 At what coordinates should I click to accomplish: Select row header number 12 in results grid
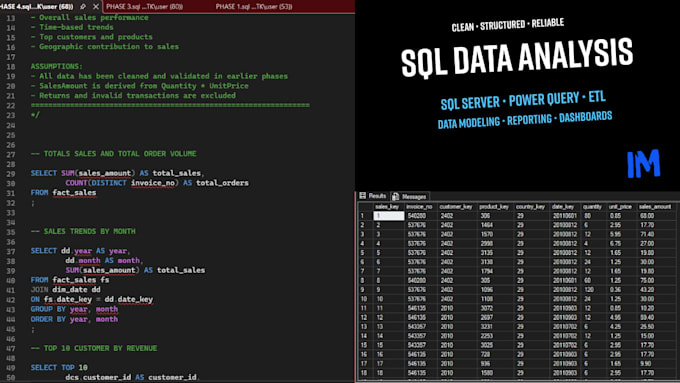point(363,318)
